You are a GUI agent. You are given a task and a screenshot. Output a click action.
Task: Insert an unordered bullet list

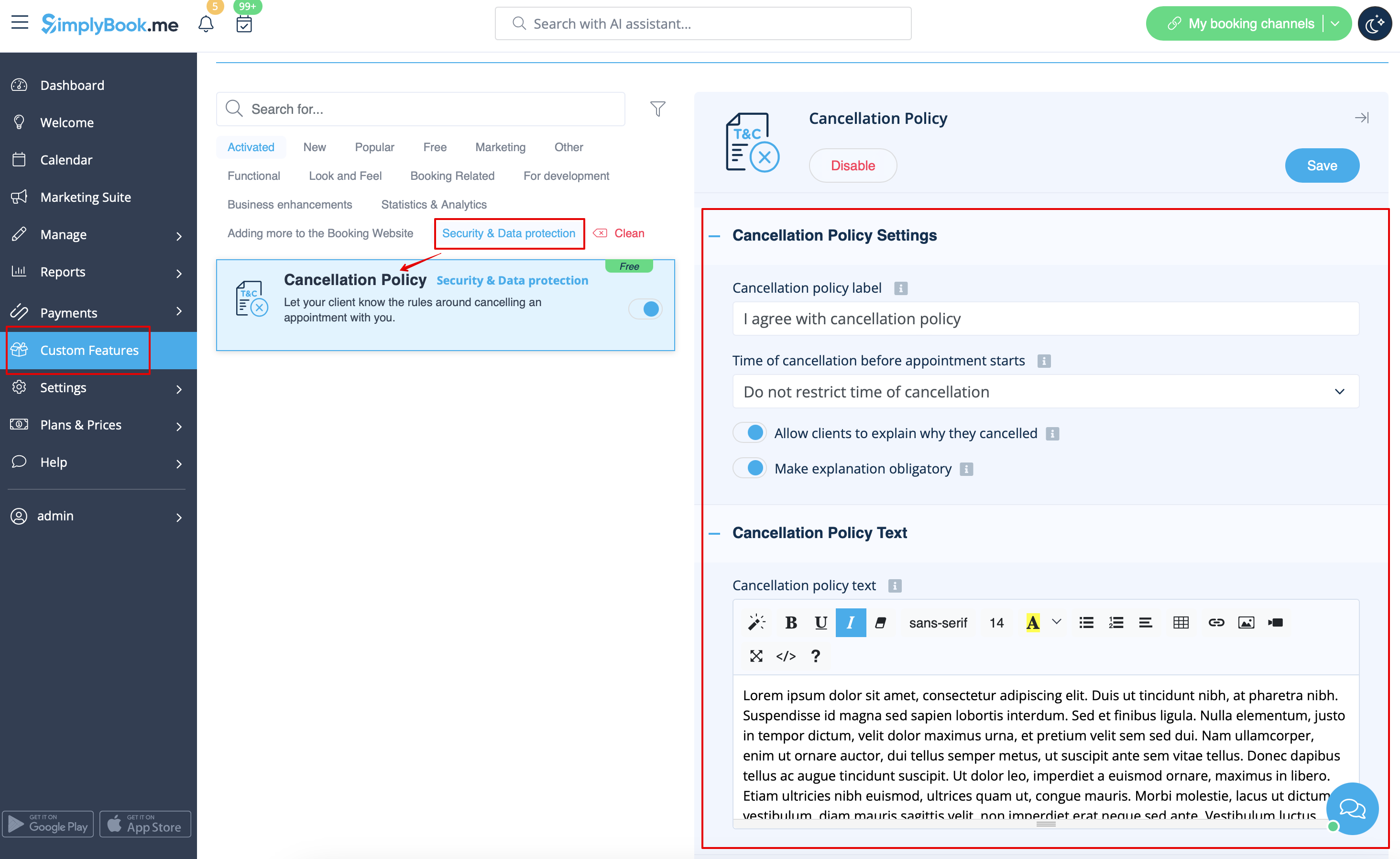(x=1086, y=623)
